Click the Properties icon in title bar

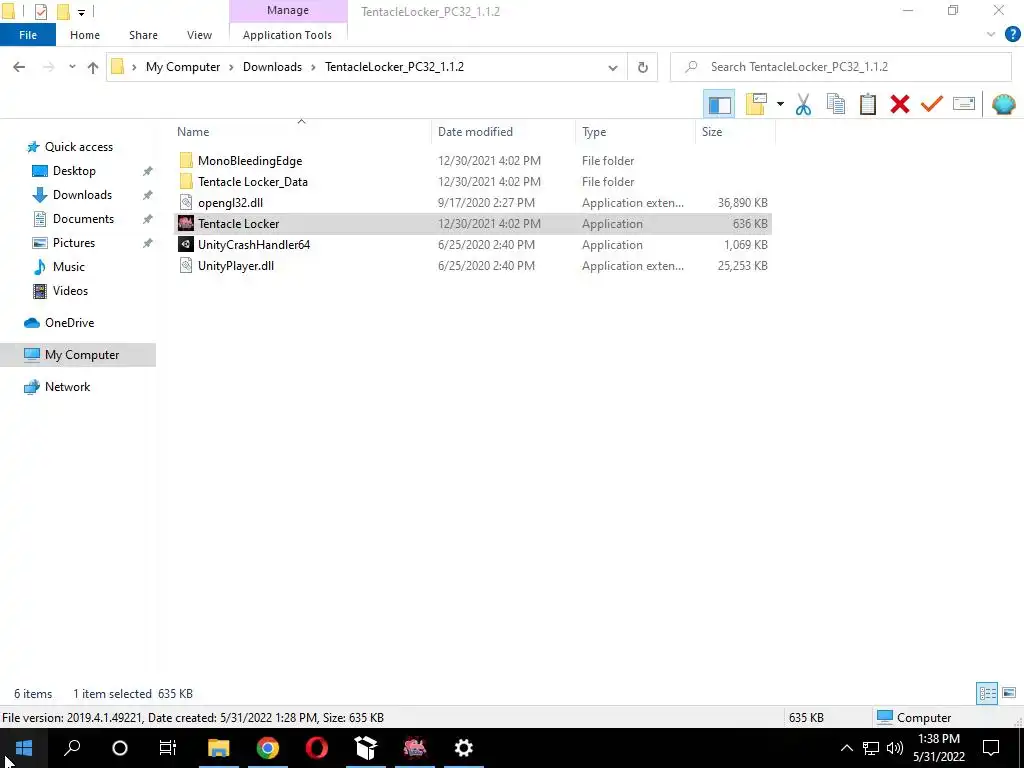pos(40,11)
